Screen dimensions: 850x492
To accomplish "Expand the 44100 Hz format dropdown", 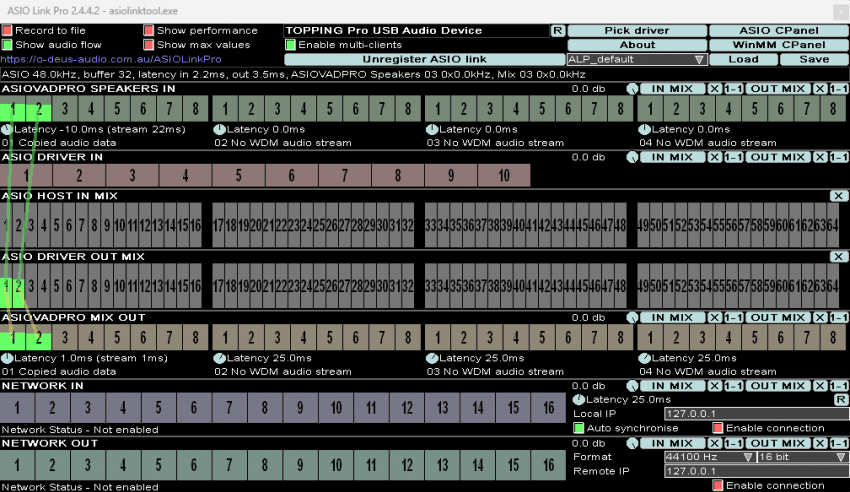I will point(708,457).
